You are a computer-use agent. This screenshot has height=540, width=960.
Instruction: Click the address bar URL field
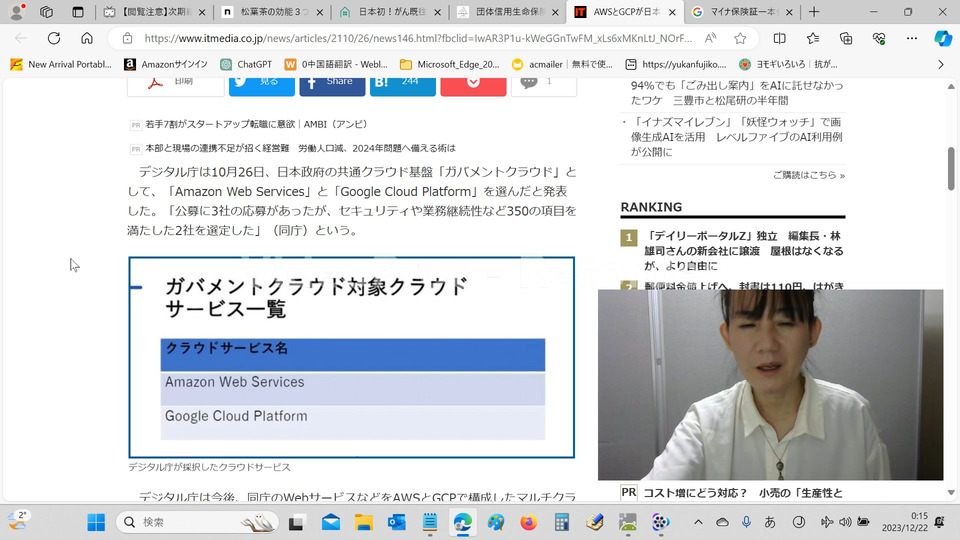tap(418, 38)
